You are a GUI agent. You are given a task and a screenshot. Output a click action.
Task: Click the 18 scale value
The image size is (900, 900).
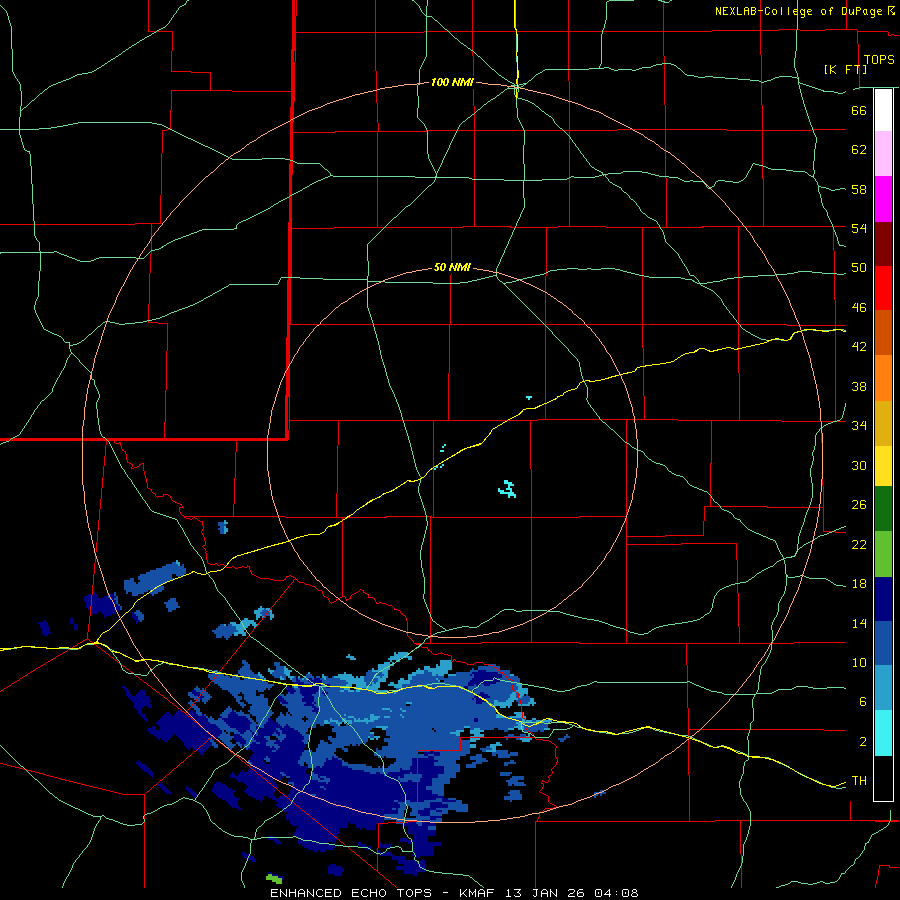(x=859, y=584)
